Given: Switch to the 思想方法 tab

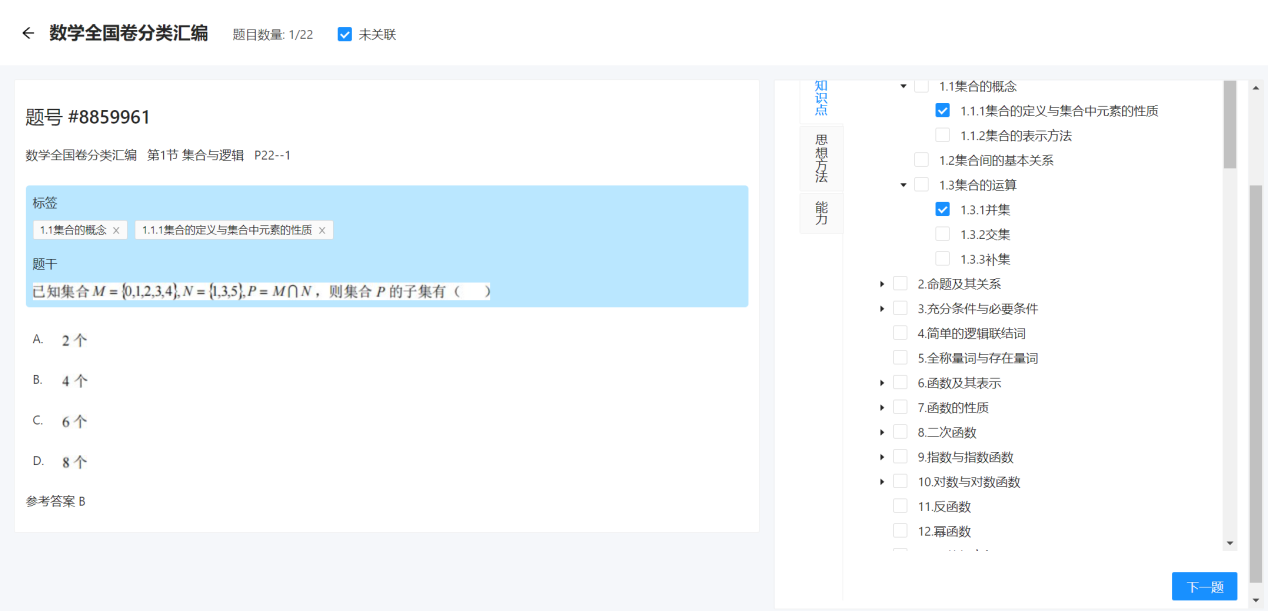Looking at the screenshot, I should pos(821,158).
